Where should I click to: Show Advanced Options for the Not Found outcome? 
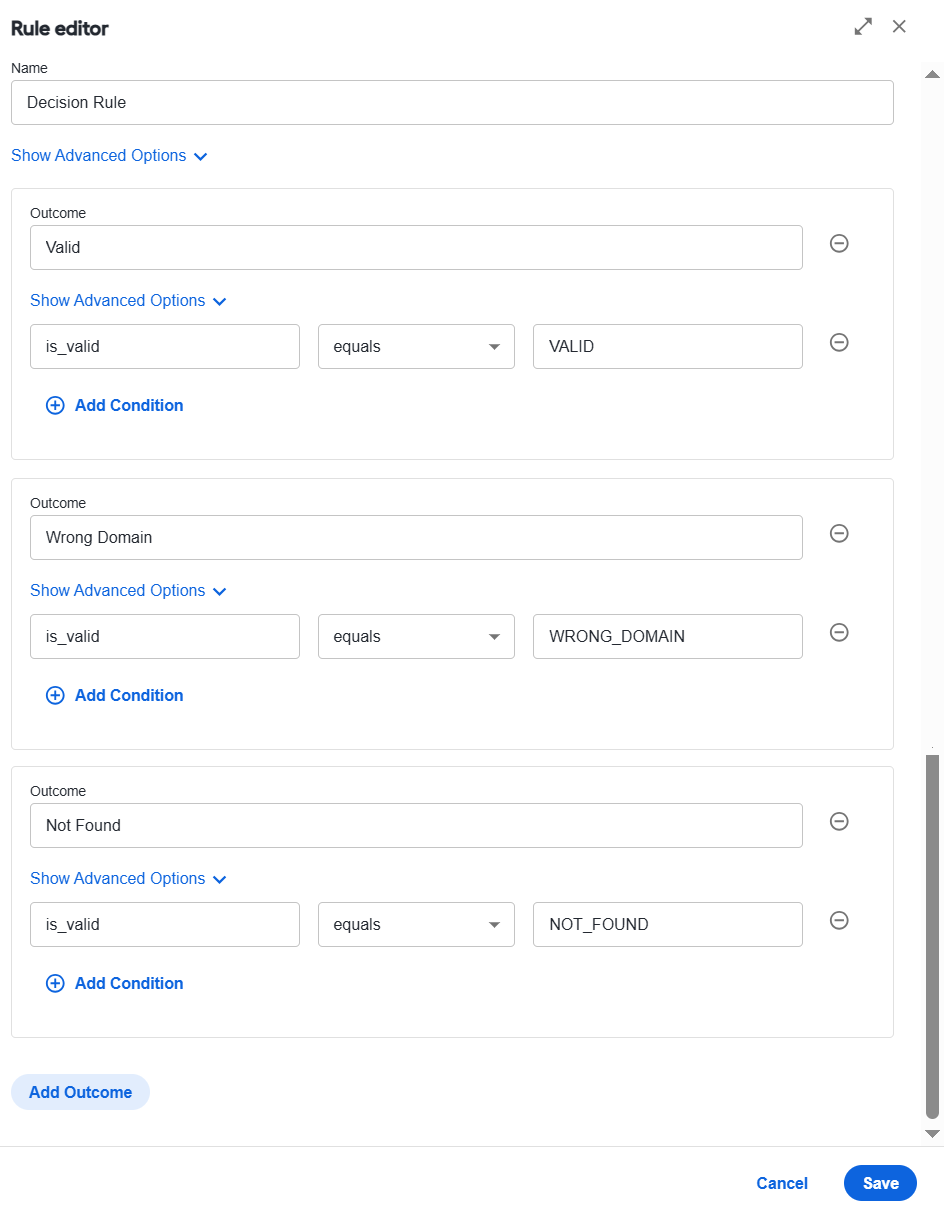click(128, 879)
